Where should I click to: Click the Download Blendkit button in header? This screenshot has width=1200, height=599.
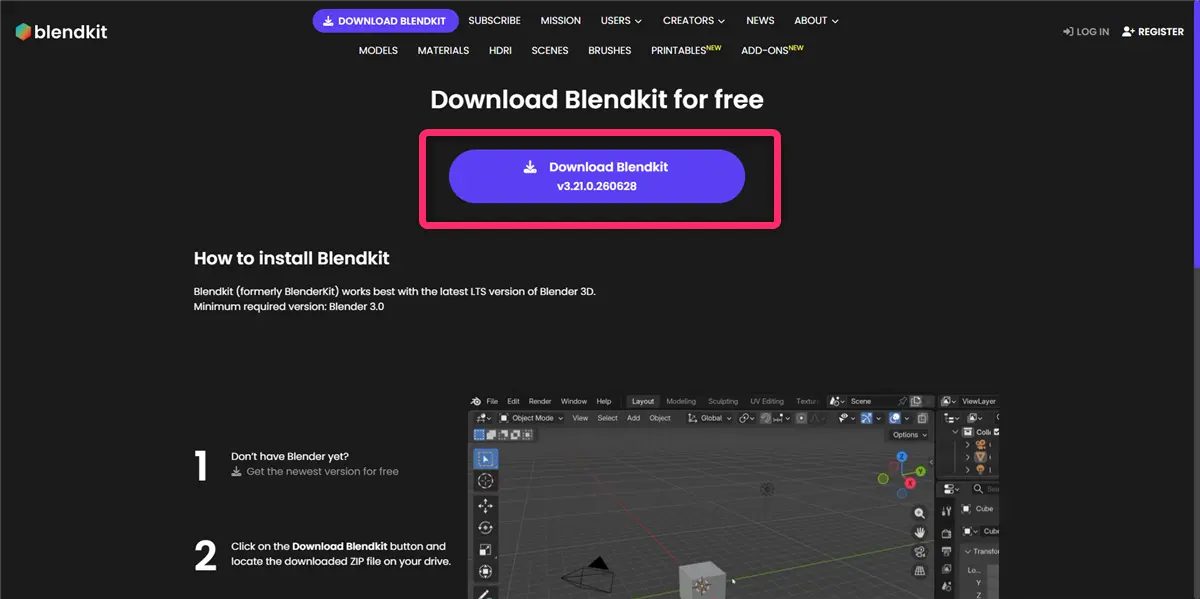tap(385, 20)
